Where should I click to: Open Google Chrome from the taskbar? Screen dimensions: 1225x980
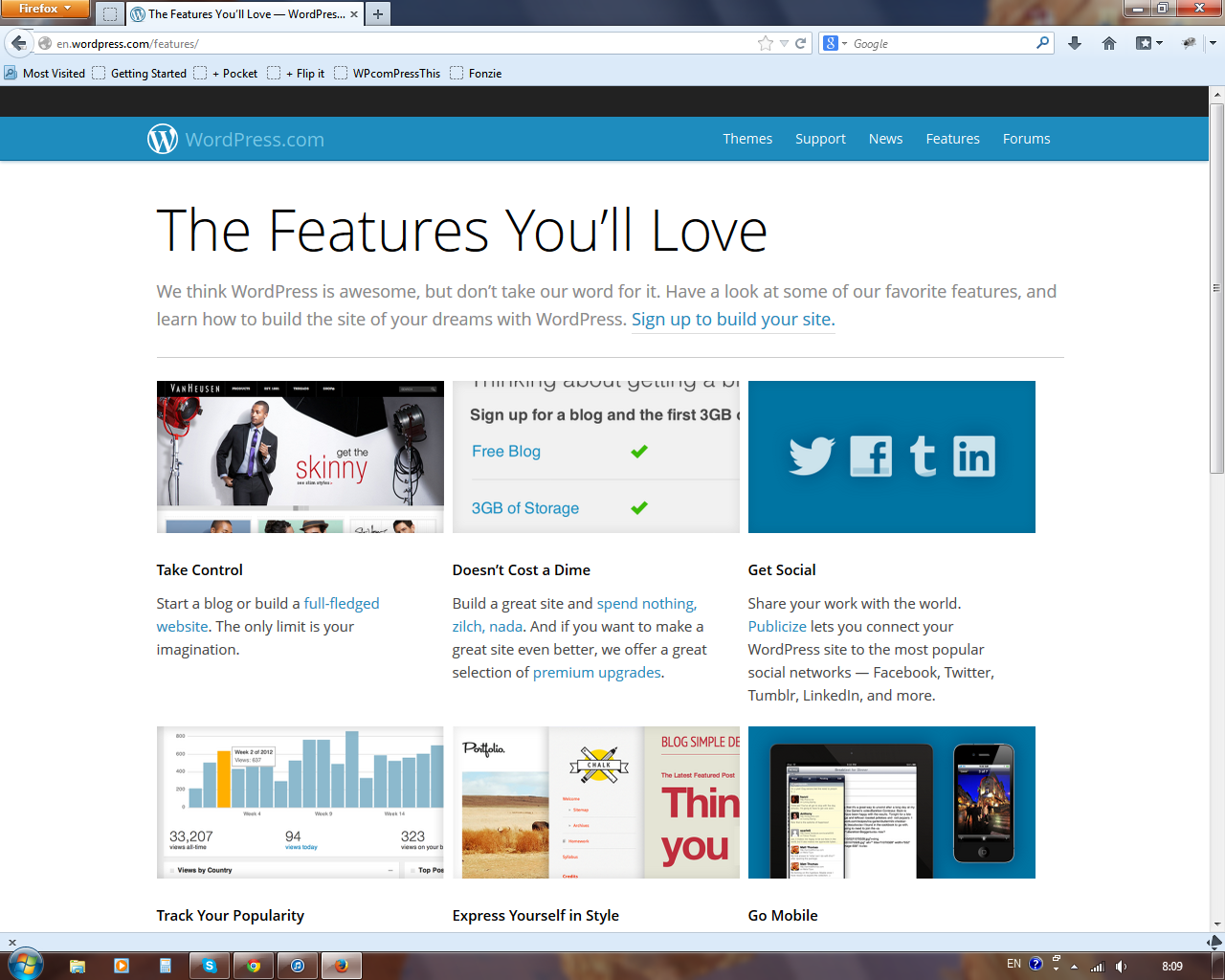(254, 966)
